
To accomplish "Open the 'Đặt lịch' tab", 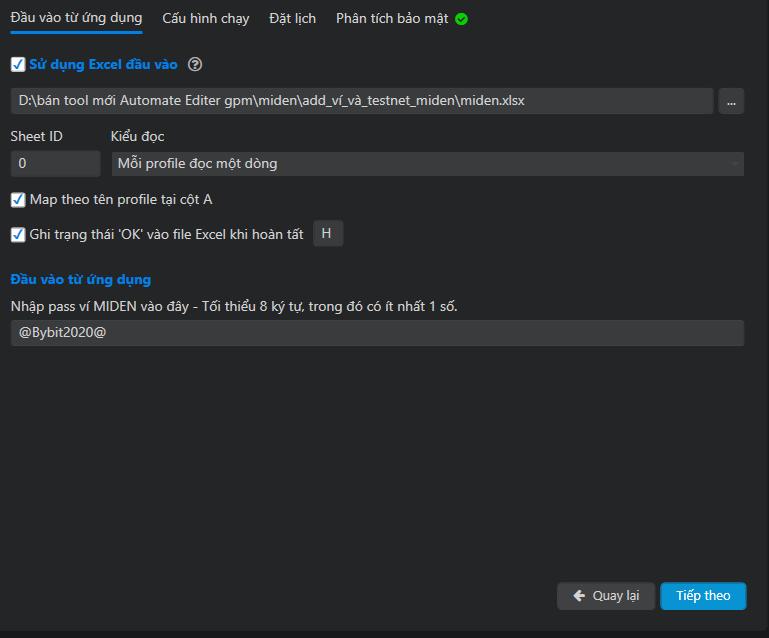I will 292,18.
